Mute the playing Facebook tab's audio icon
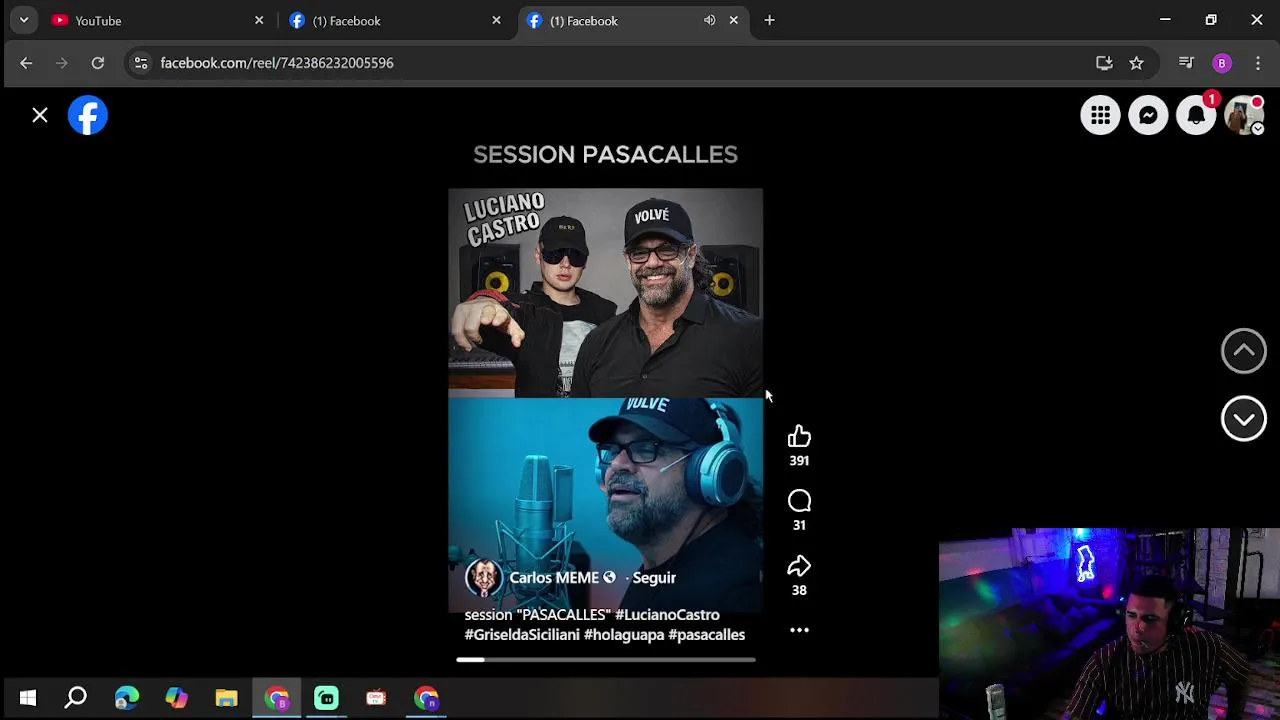The image size is (1280, 720). 709,20
